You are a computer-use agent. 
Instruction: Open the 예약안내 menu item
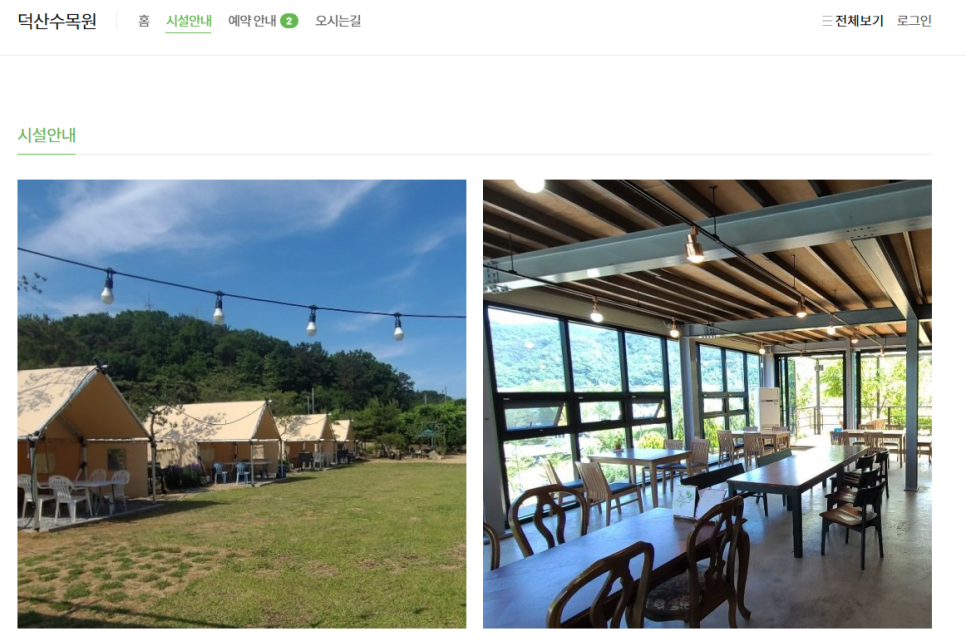tap(252, 21)
